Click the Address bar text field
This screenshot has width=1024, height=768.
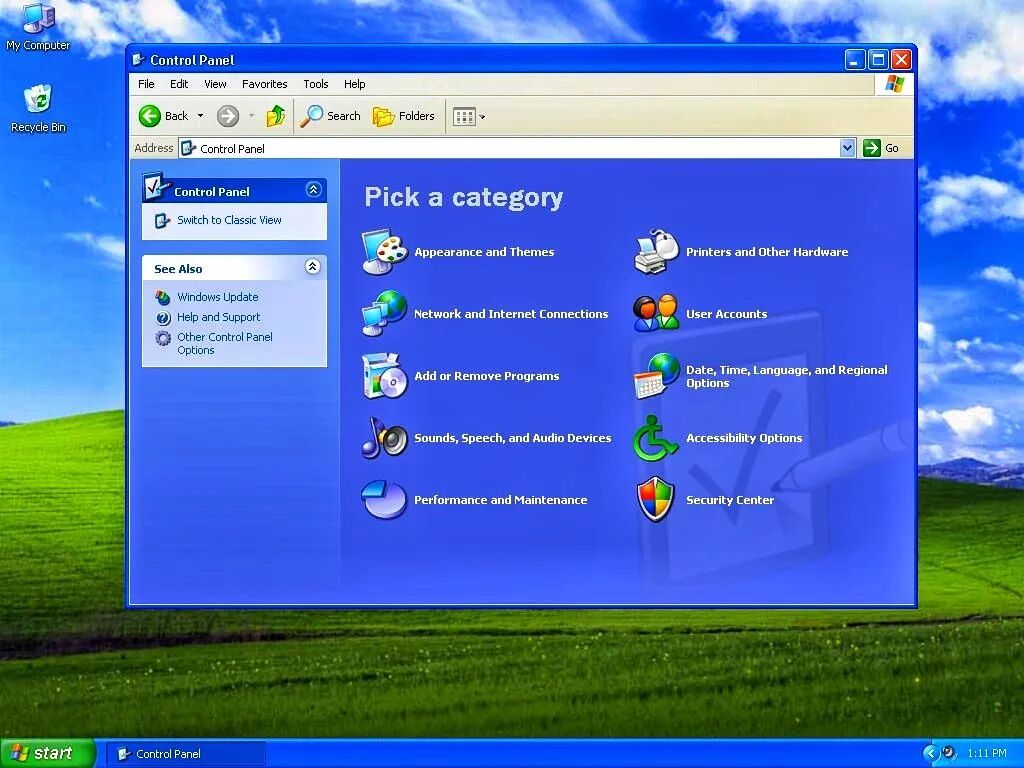[x=509, y=148]
